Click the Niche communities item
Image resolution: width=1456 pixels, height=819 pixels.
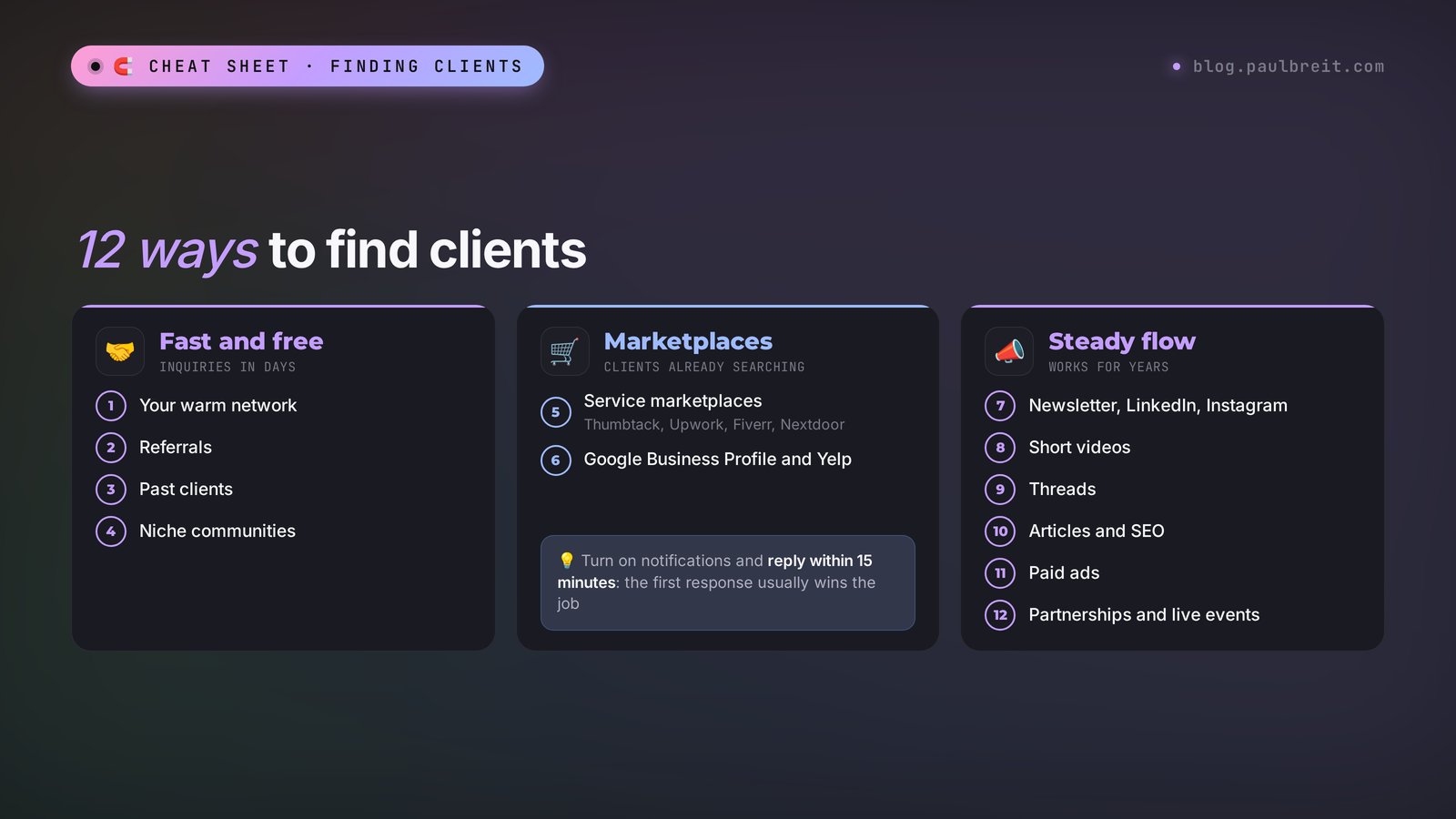point(217,531)
